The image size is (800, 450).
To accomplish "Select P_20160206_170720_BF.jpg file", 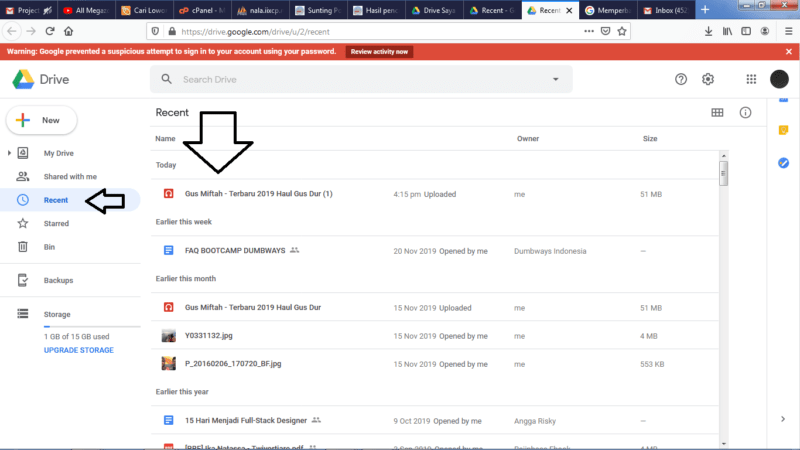I will (x=434, y=364).
